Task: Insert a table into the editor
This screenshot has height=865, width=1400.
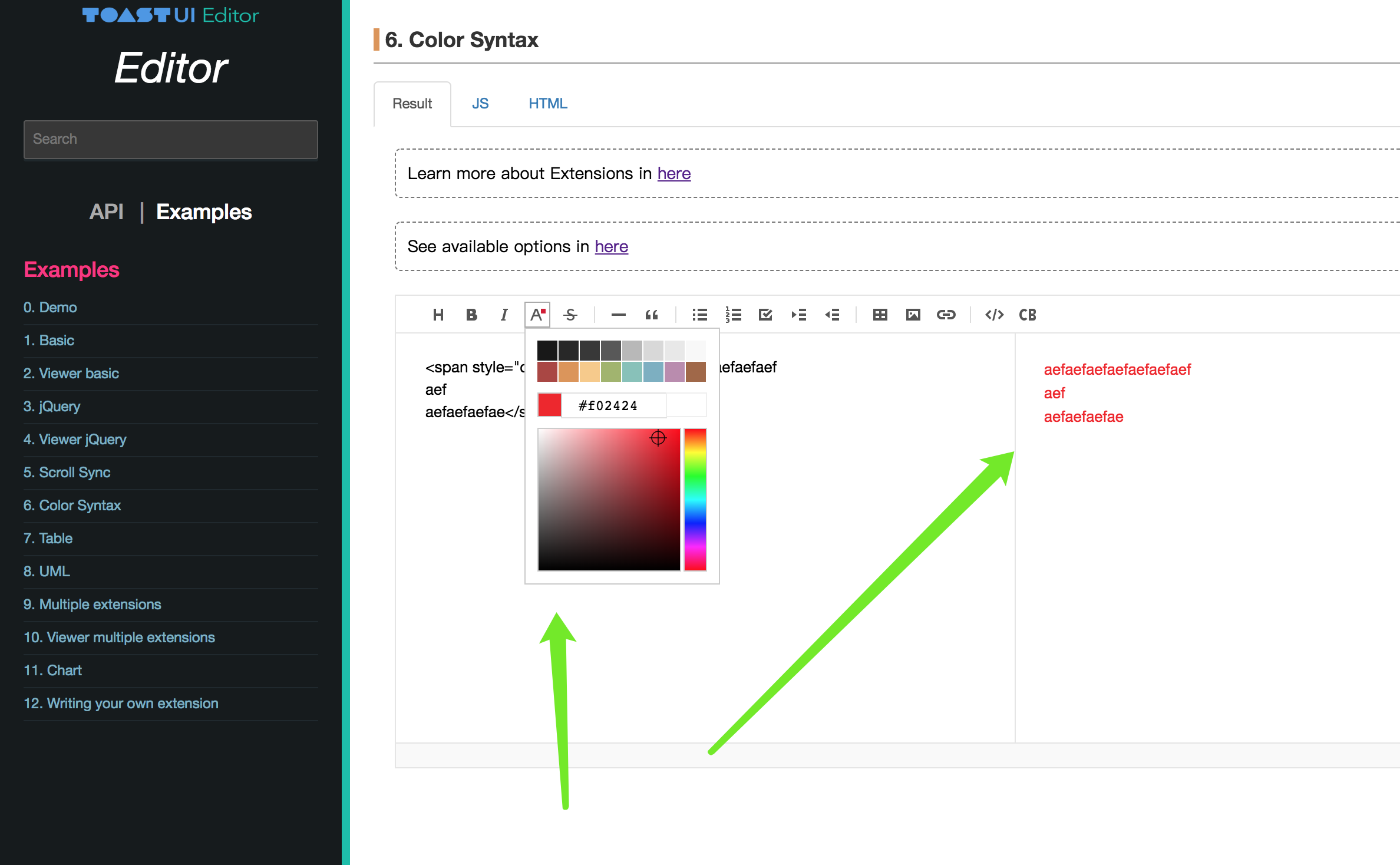Action: pyautogui.click(x=879, y=315)
